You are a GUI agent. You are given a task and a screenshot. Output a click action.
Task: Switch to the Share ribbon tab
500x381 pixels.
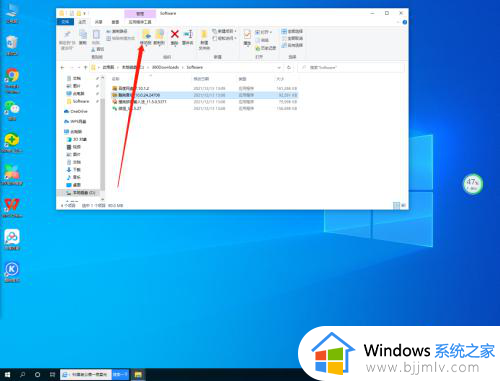(x=98, y=22)
